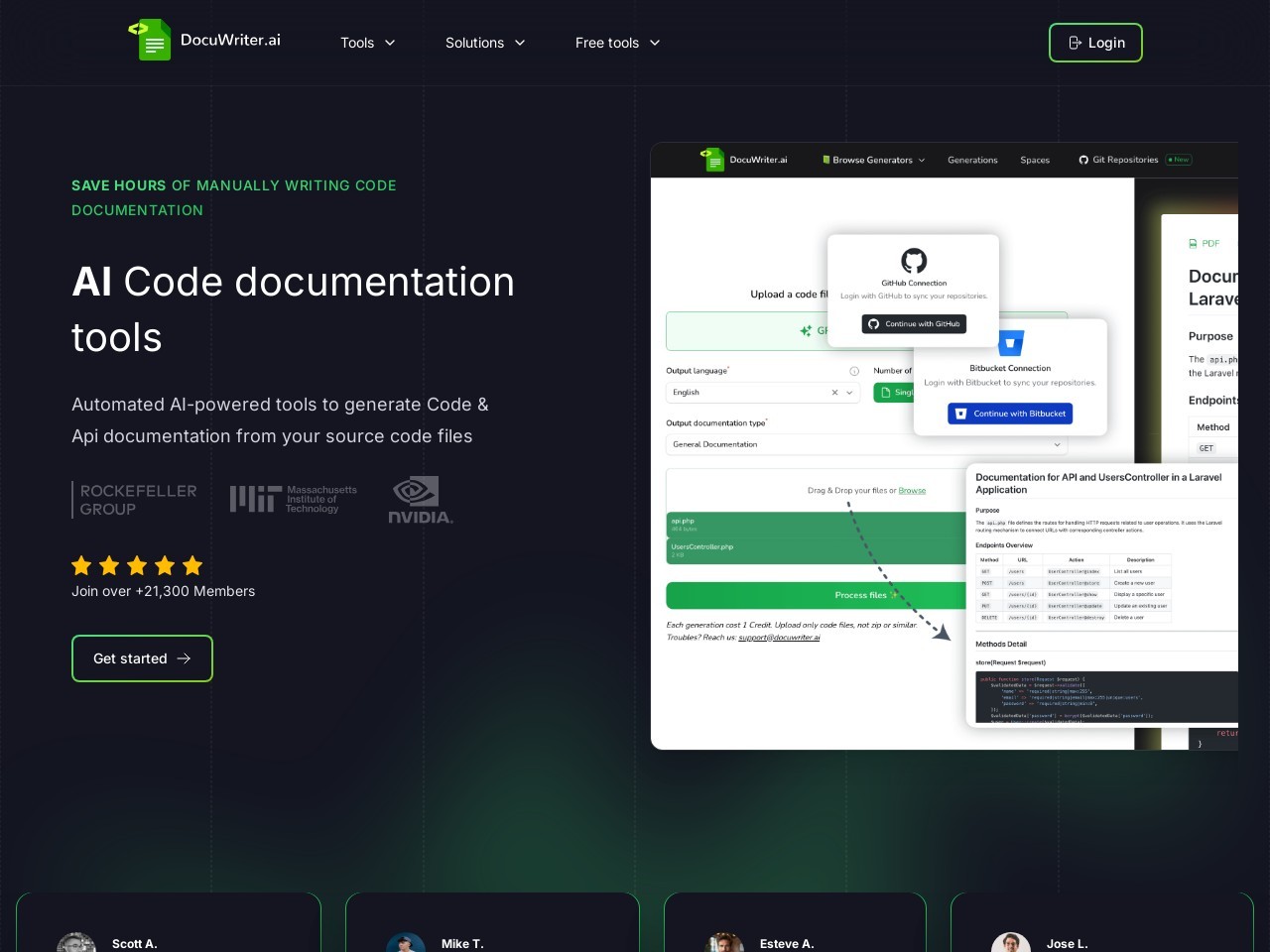Click the Browse link in drop zone

[912, 490]
